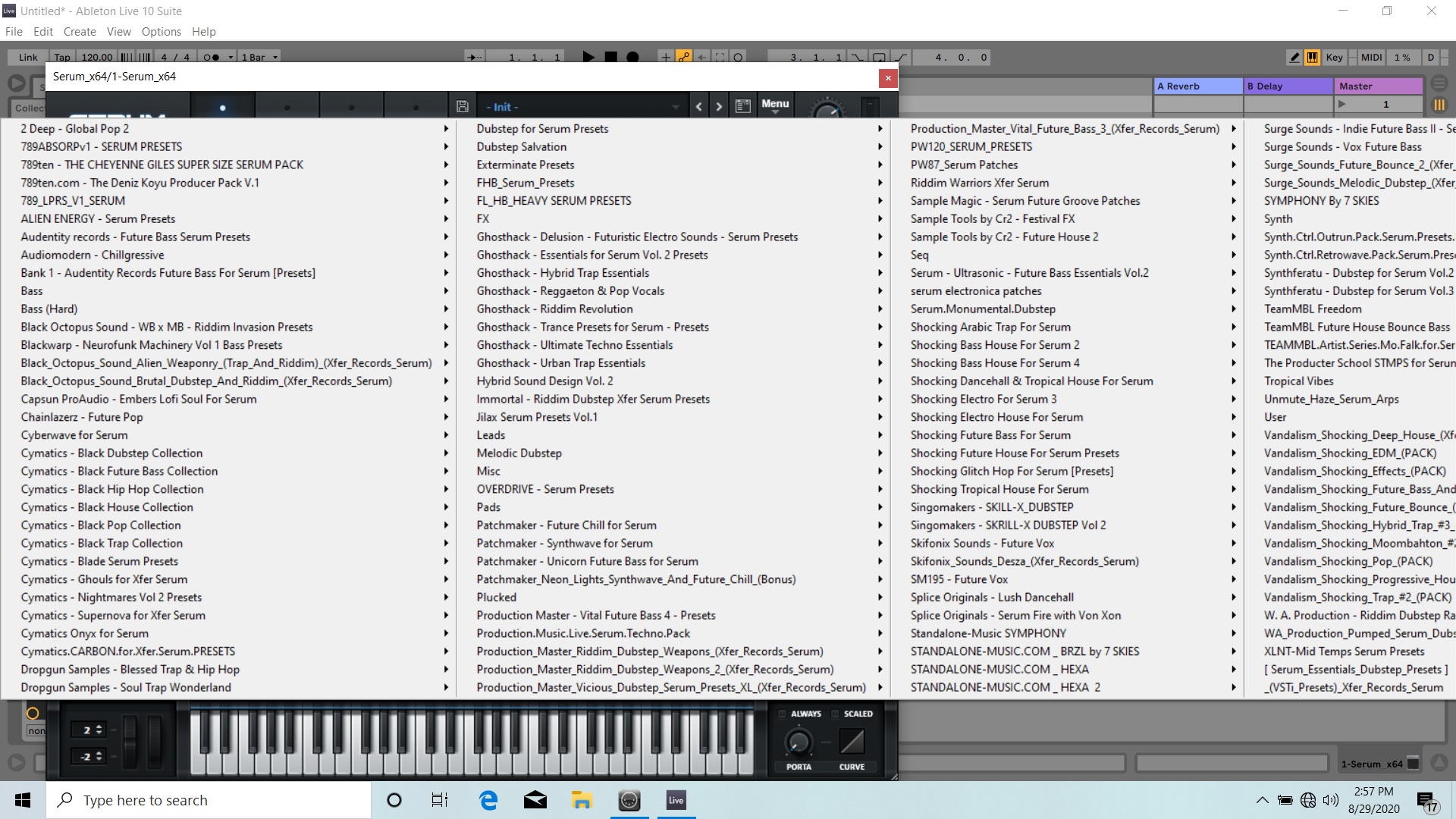Click the Tap tempo button

click(x=62, y=57)
